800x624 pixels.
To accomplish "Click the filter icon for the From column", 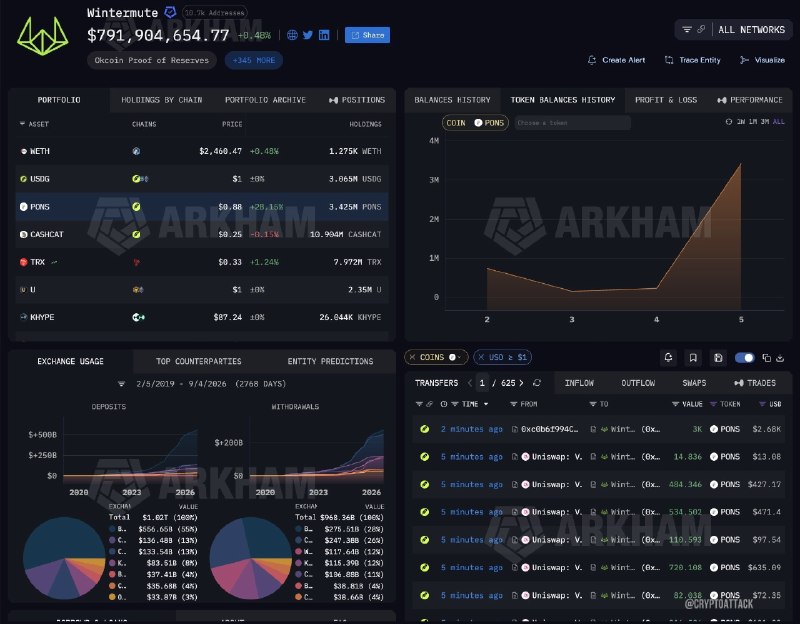I will pyautogui.click(x=513, y=404).
